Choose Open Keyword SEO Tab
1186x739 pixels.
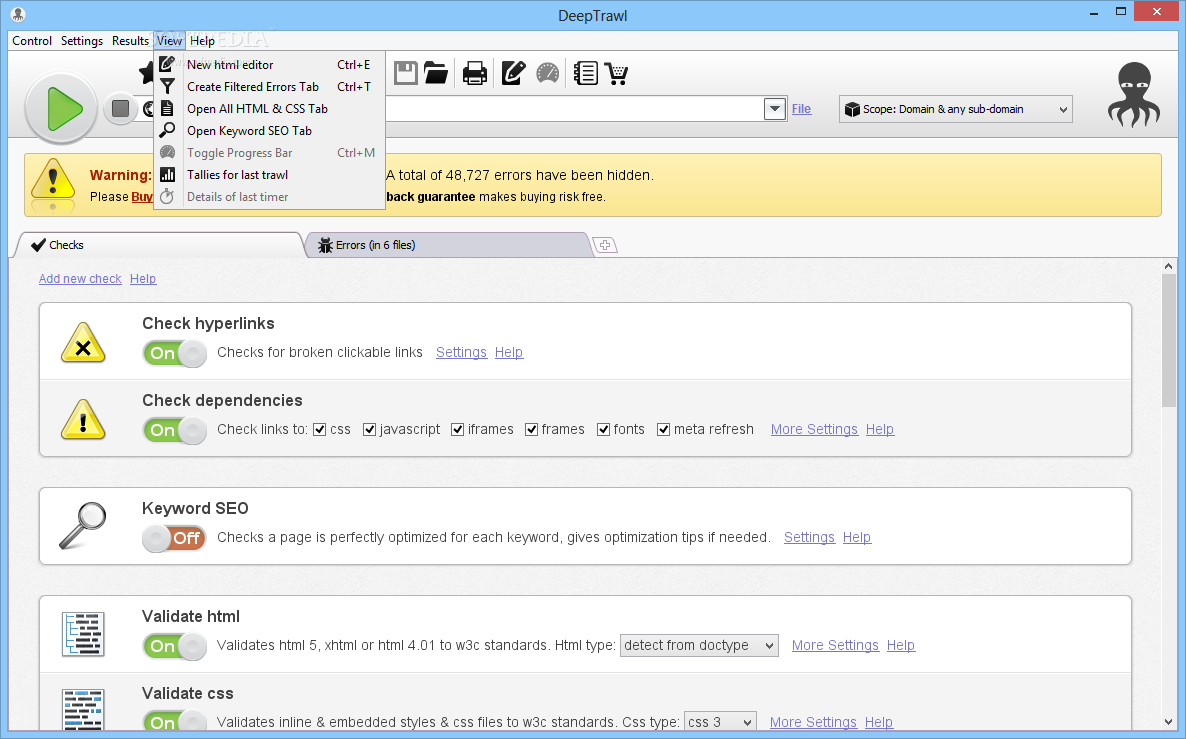pos(269,131)
